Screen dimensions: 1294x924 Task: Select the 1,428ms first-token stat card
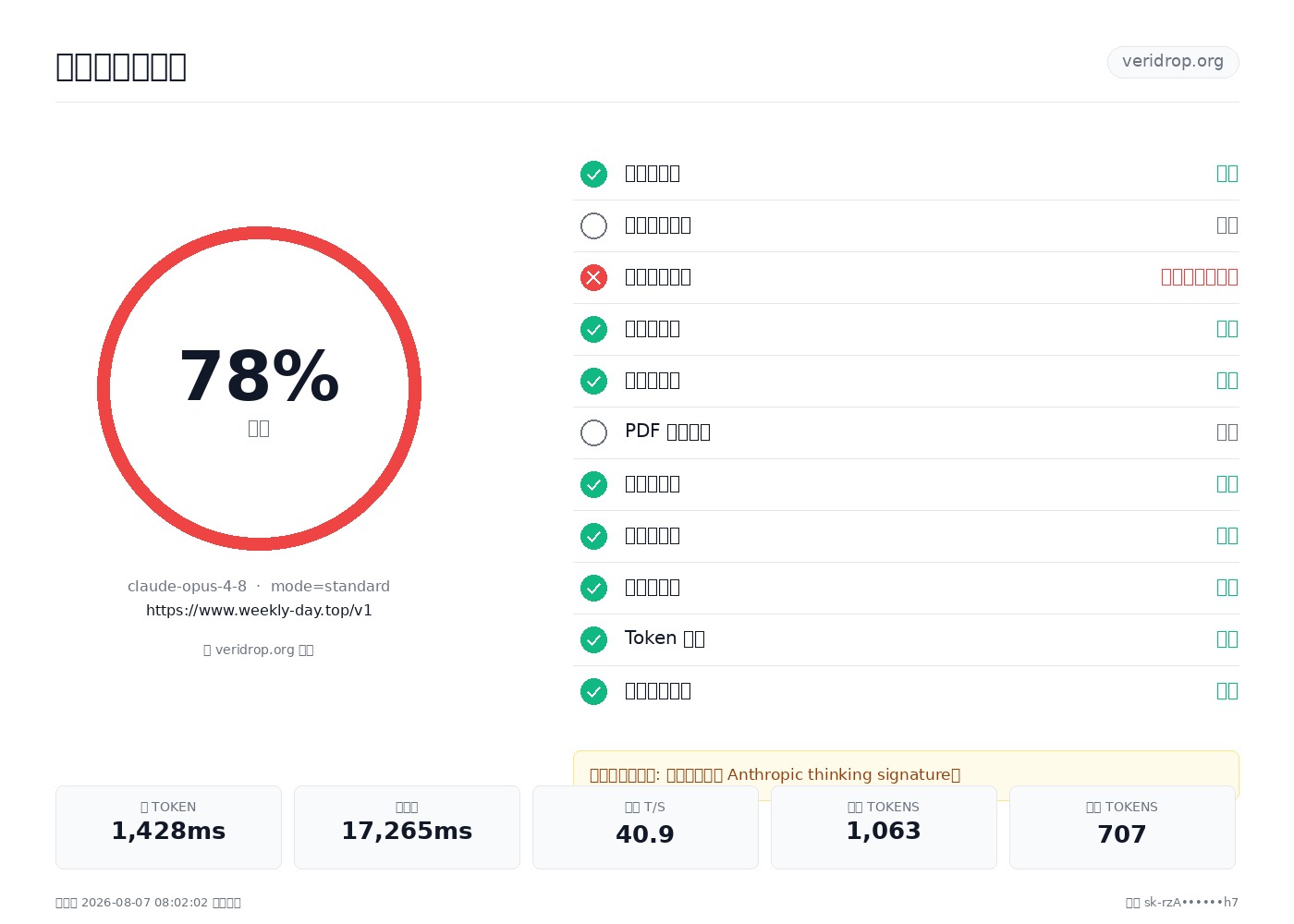point(168,827)
